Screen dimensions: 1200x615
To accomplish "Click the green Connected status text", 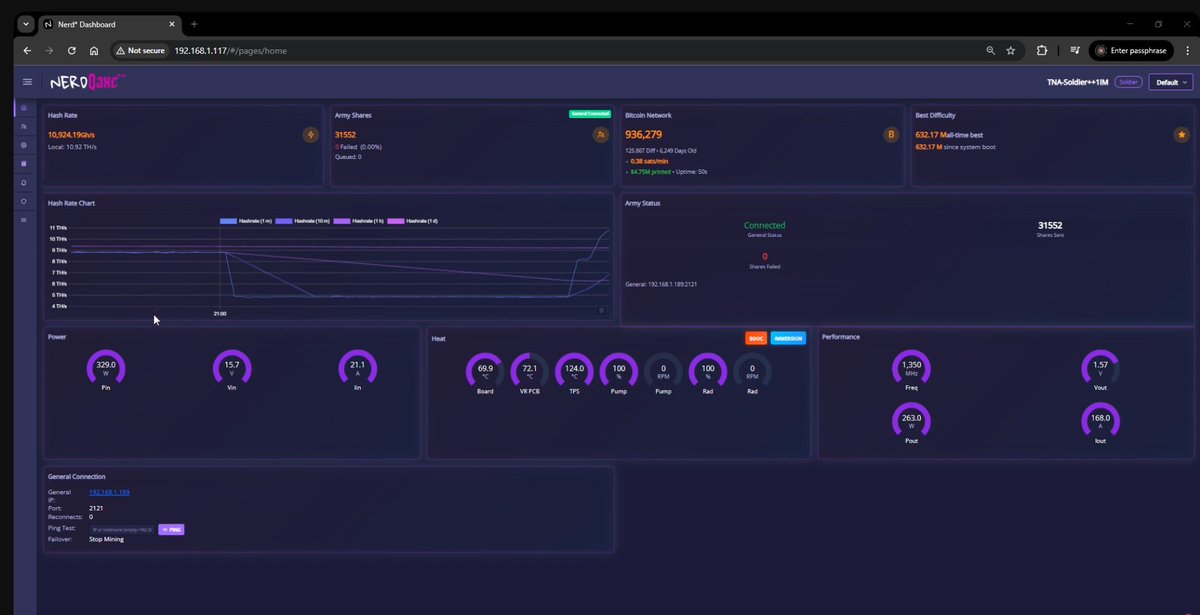I will [x=764, y=226].
